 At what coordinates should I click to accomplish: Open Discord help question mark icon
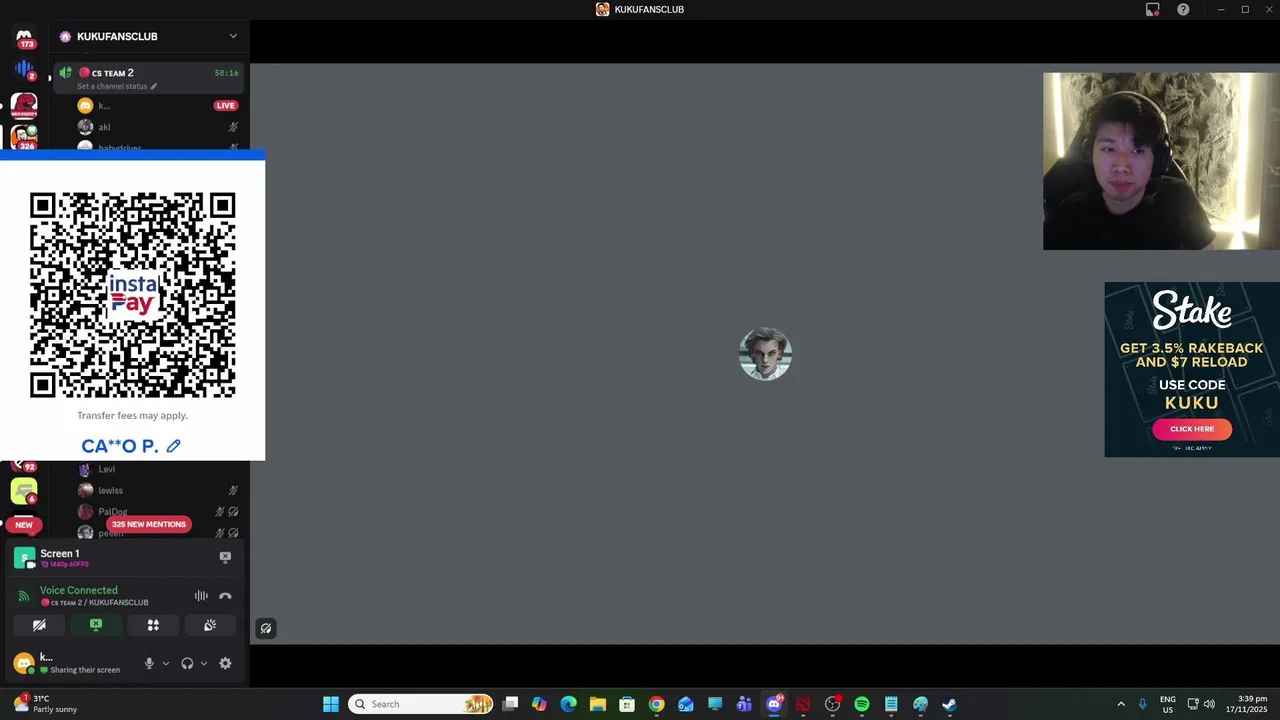(1183, 9)
